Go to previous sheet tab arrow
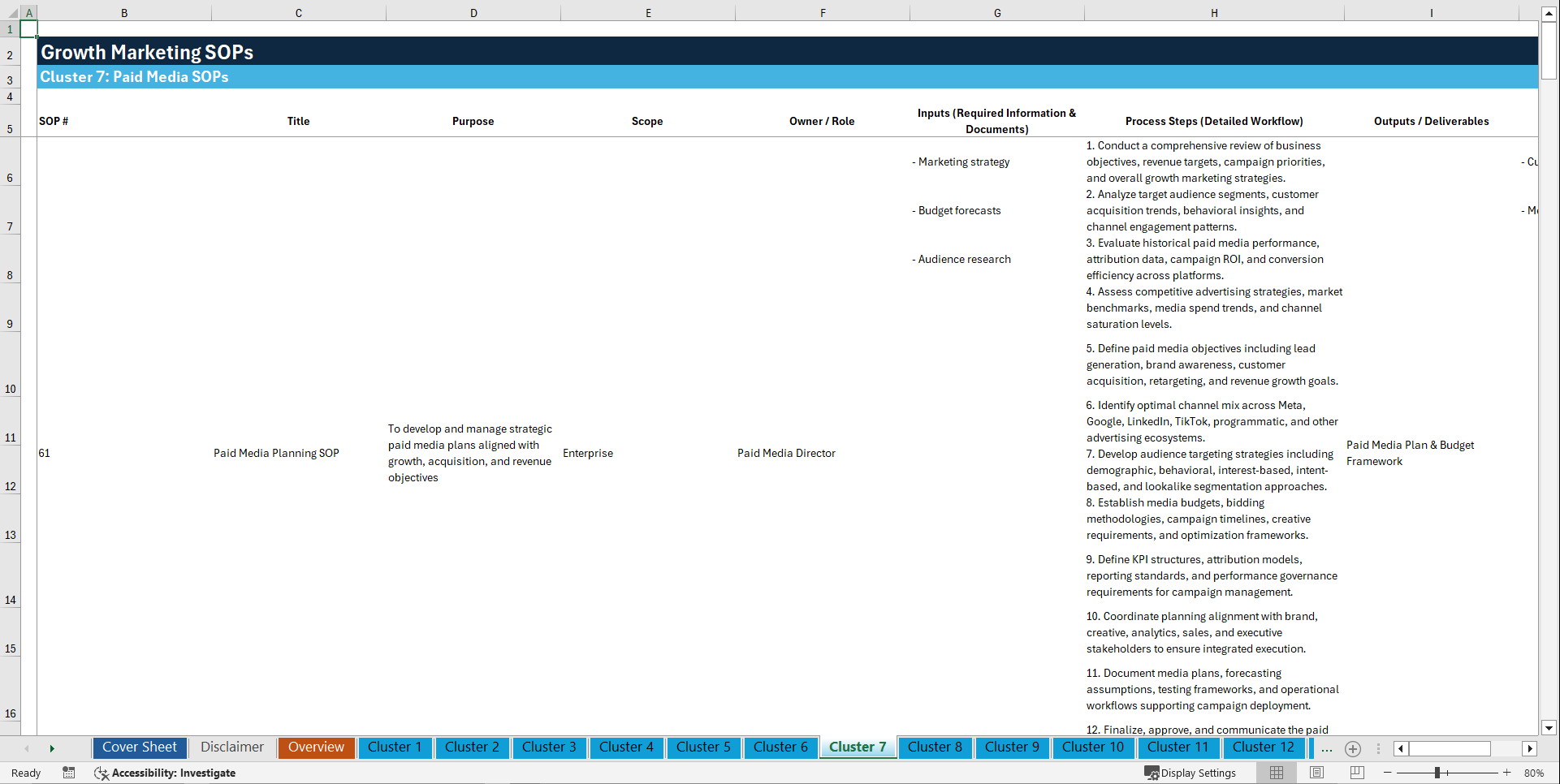 (x=27, y=748)
